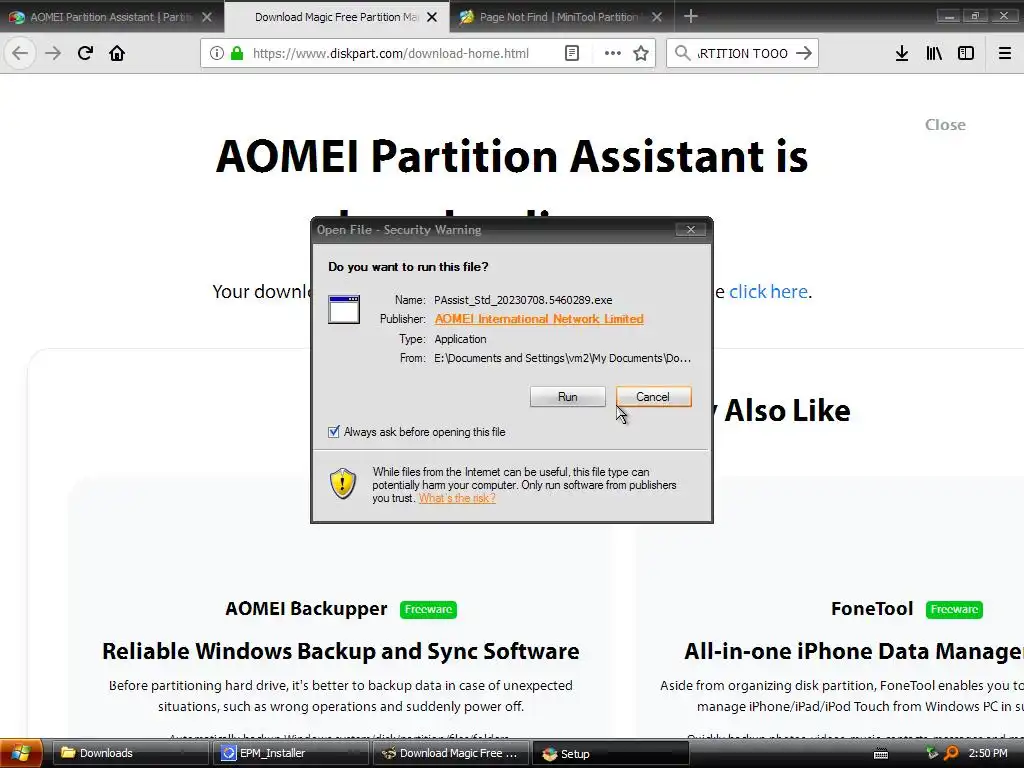Click the green padlock security icon
The image size is (1024, 768).
(237, 53)
